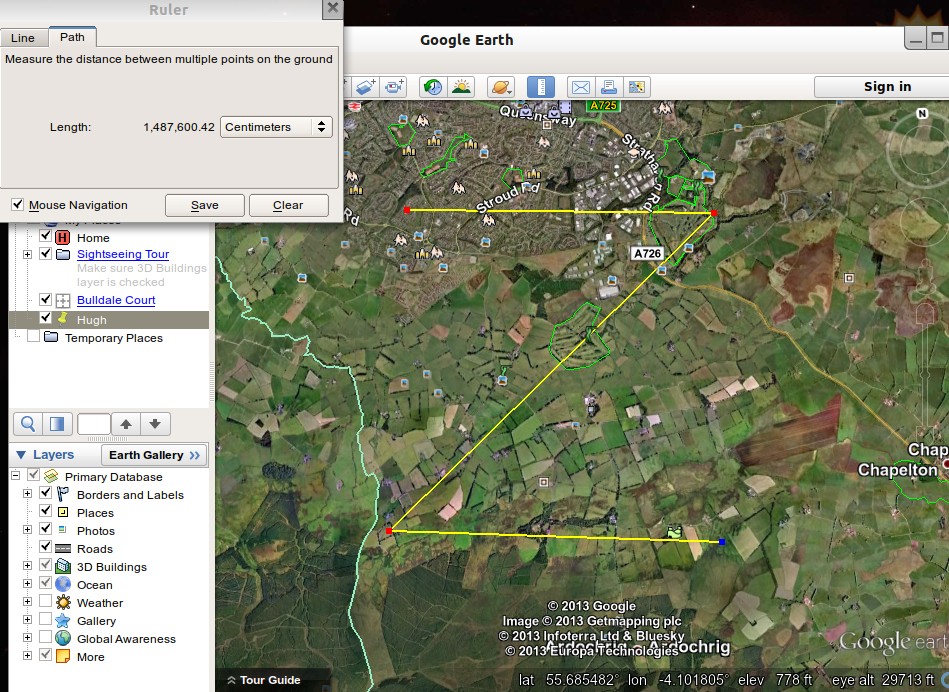Click the email envelope icon
Image resolution: width=949 pixels, height=692 pixels.
(580, 87)
